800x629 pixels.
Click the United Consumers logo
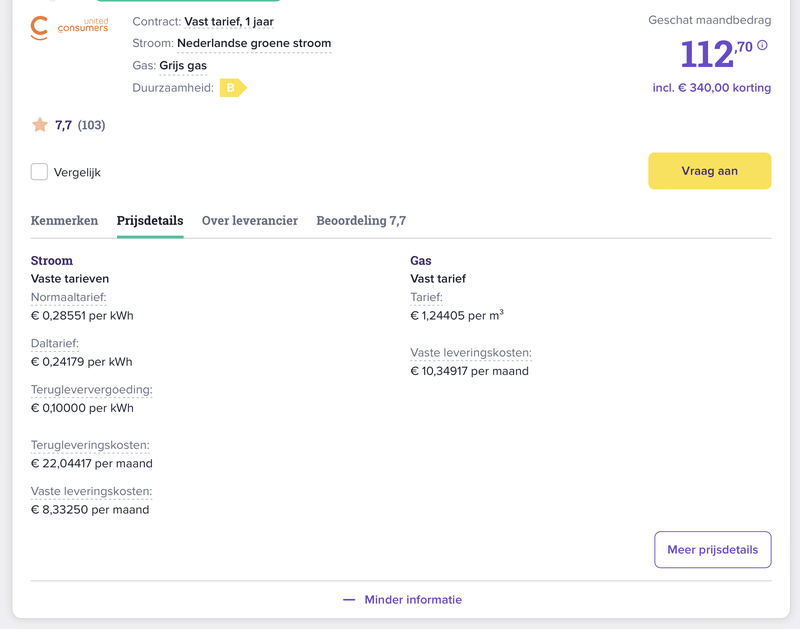coord(69,27)
